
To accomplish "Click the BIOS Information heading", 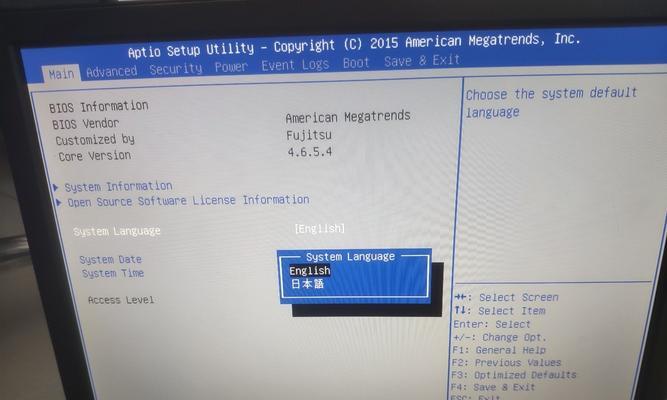I will [x=99, y=106].
